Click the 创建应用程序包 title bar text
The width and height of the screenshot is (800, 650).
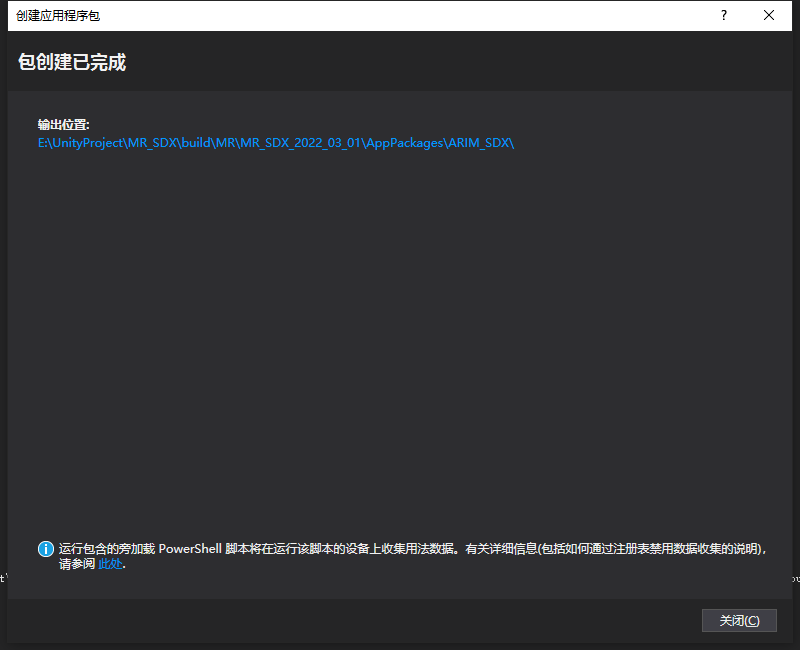pos(60,15)
